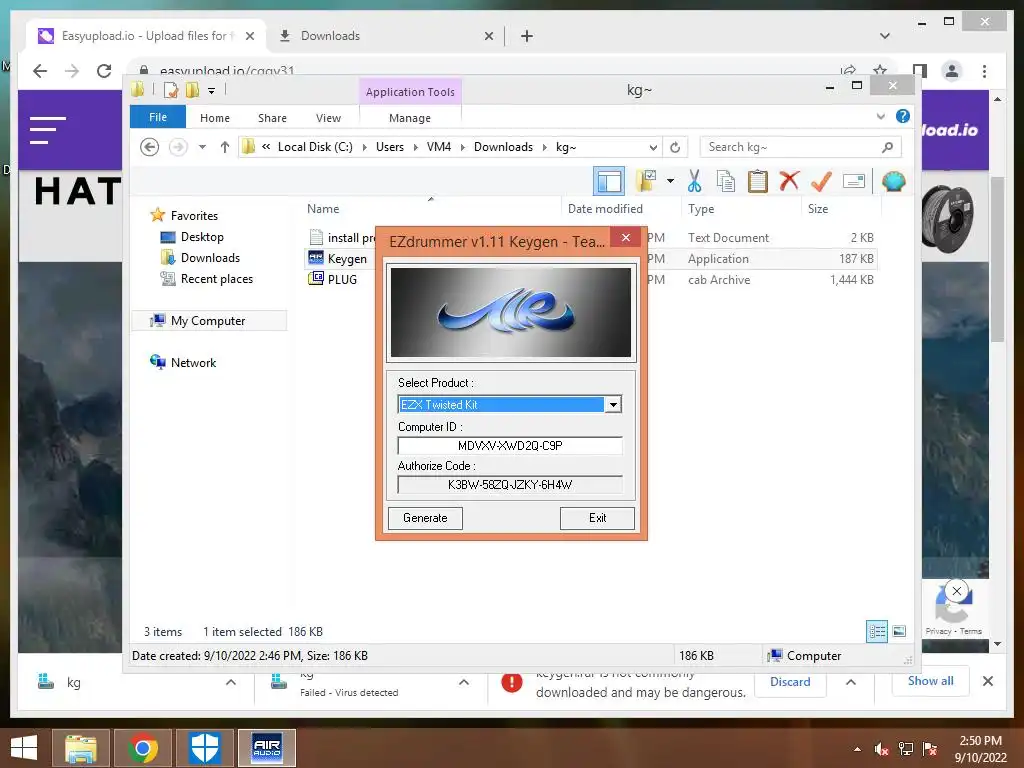Click Users in the address path
Viewport: 1024px width, 768px height.
pyautogui.click(x=390, y=147)
